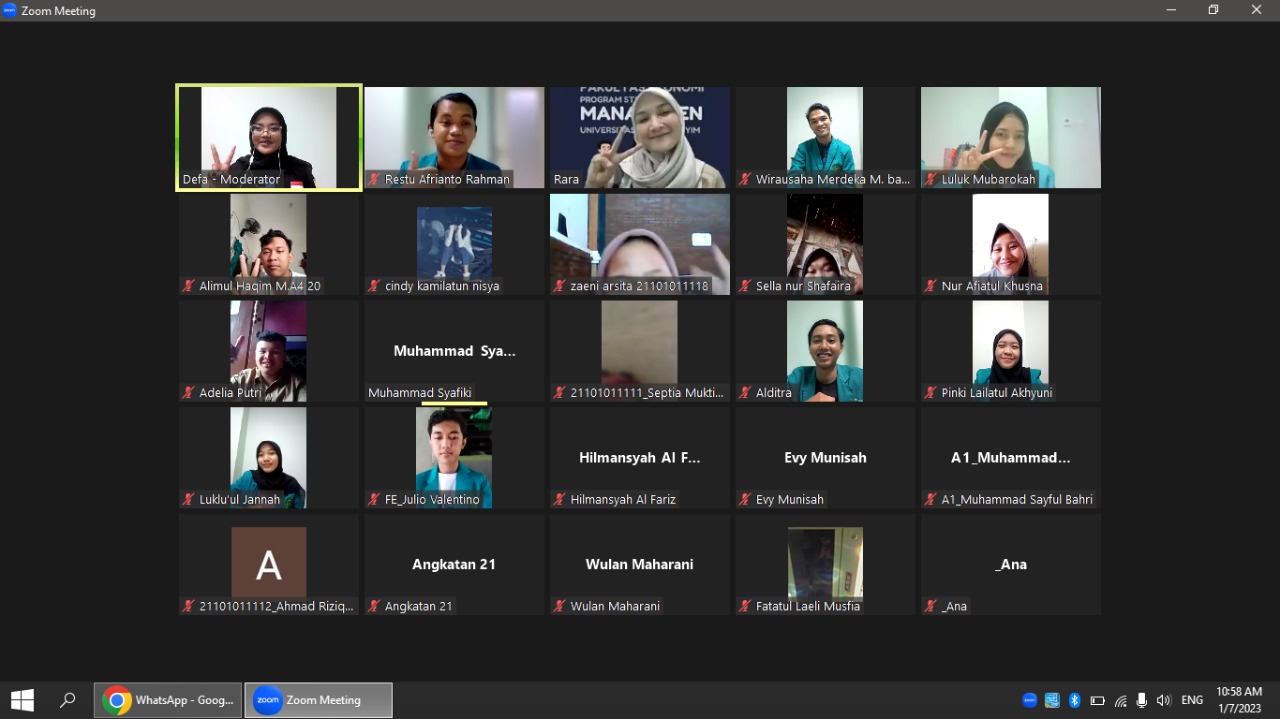Open the taskbar search magnifier
Screen dimensions: 1280x719
[68, 700]
